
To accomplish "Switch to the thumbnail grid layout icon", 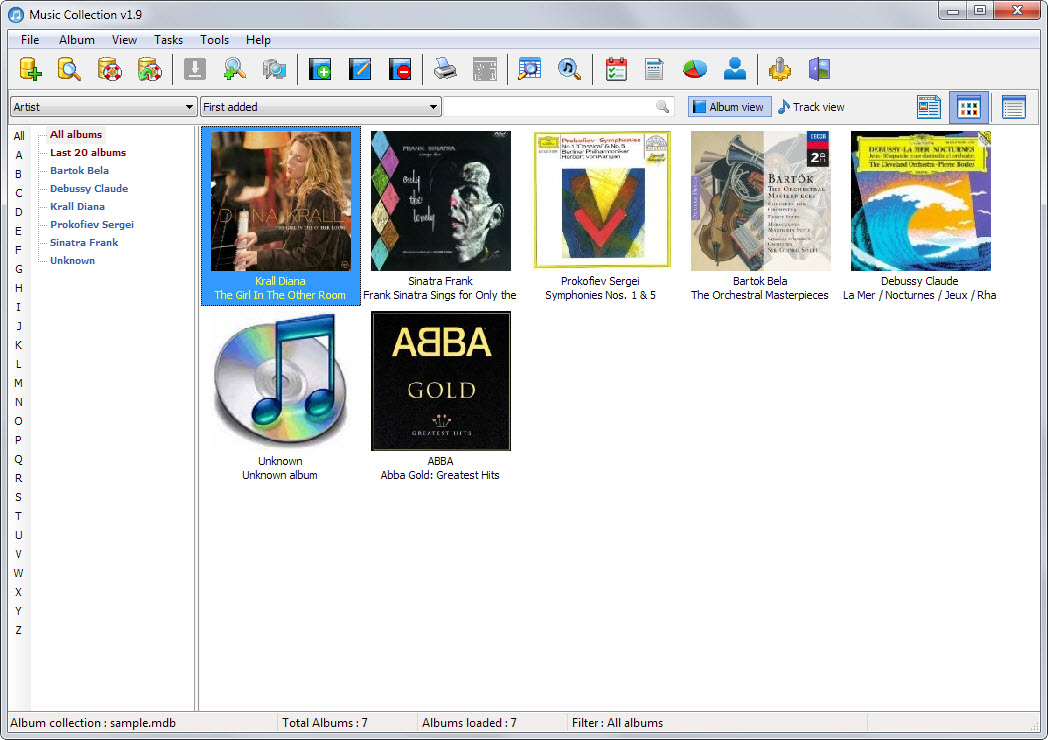I will pos(969,107).
